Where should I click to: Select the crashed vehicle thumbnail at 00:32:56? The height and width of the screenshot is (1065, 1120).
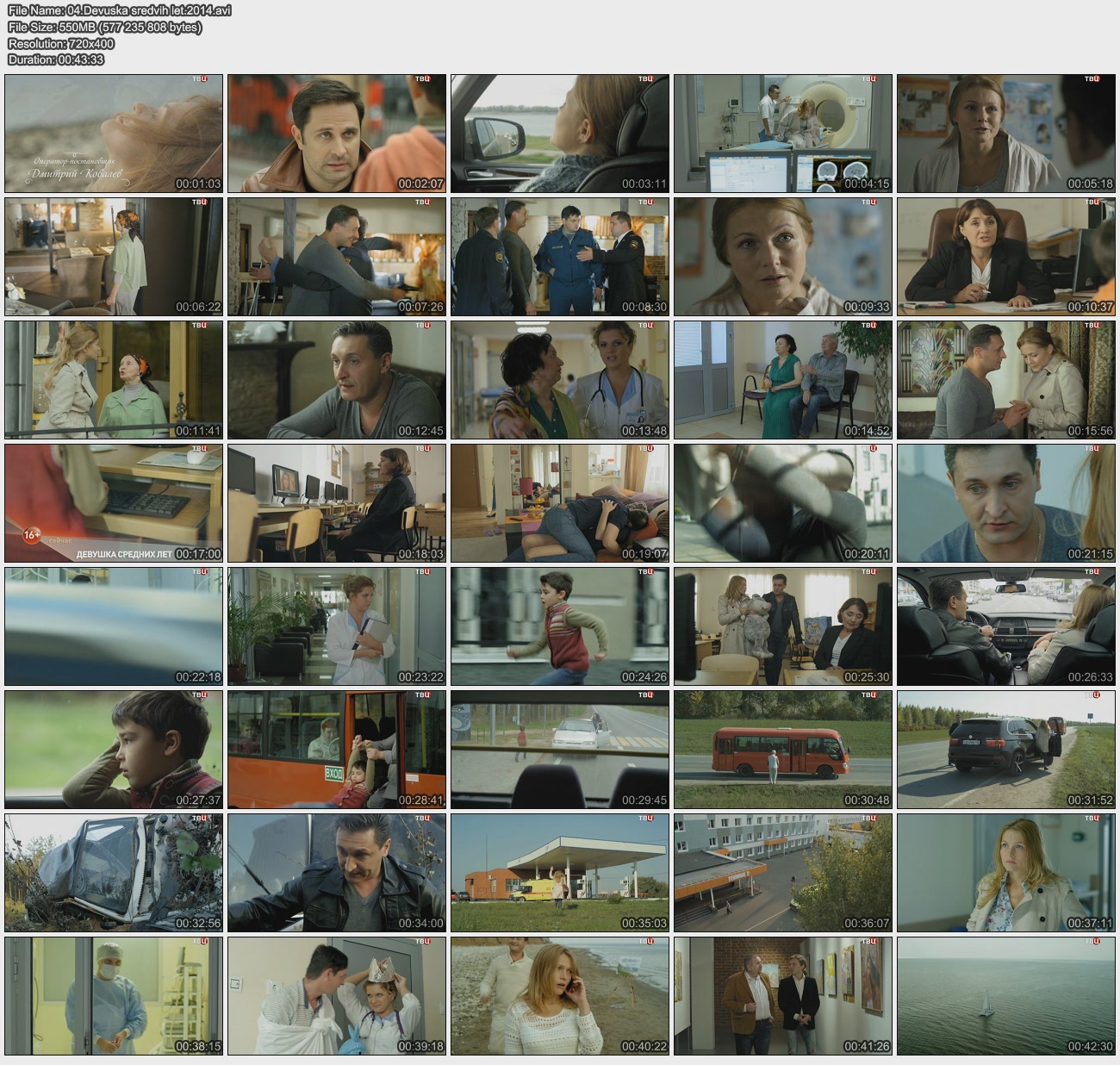point(114,873)
